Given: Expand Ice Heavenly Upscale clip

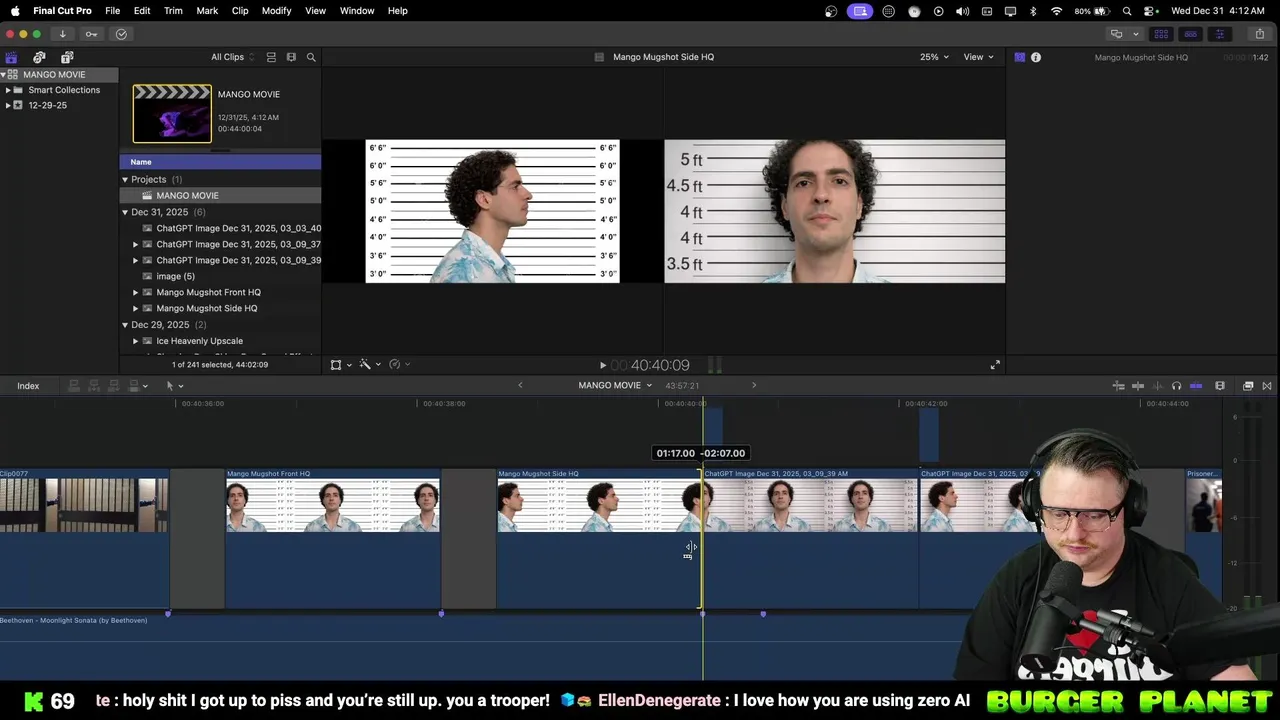Looking at the screenshot, I should (136, 341).
